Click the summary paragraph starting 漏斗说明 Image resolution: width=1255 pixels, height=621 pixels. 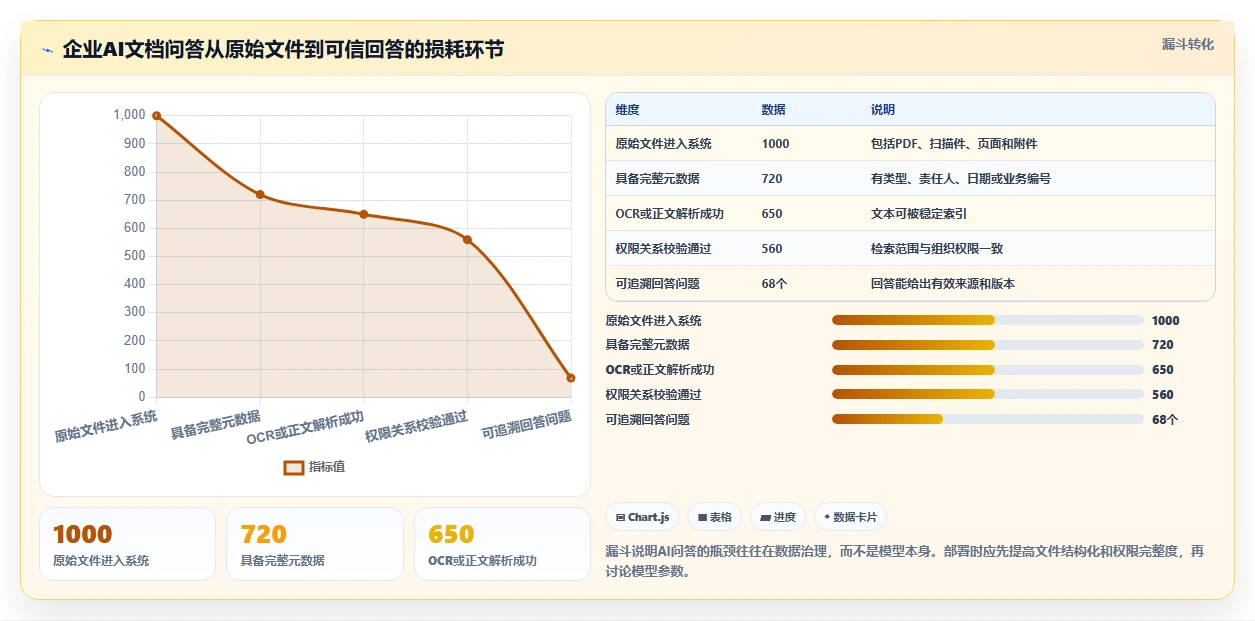click(x=905, y=562)
